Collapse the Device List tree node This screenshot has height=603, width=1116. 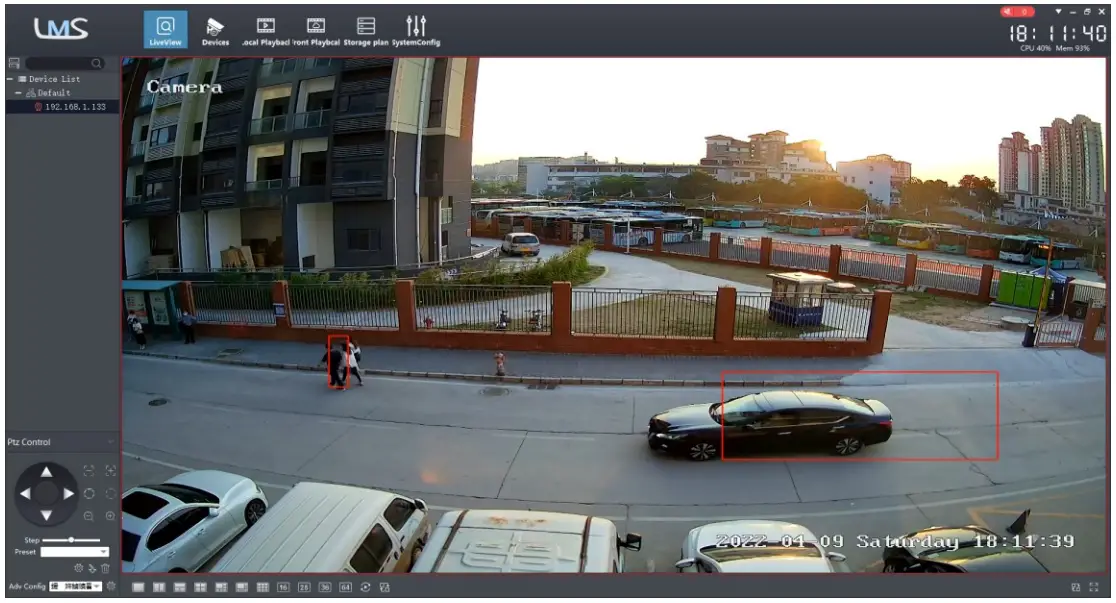[x=10, y=79]
